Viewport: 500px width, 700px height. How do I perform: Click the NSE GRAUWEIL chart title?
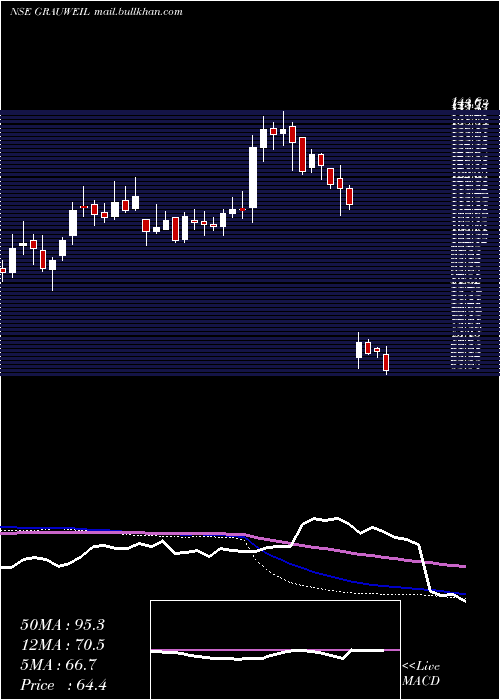(96, 12)
